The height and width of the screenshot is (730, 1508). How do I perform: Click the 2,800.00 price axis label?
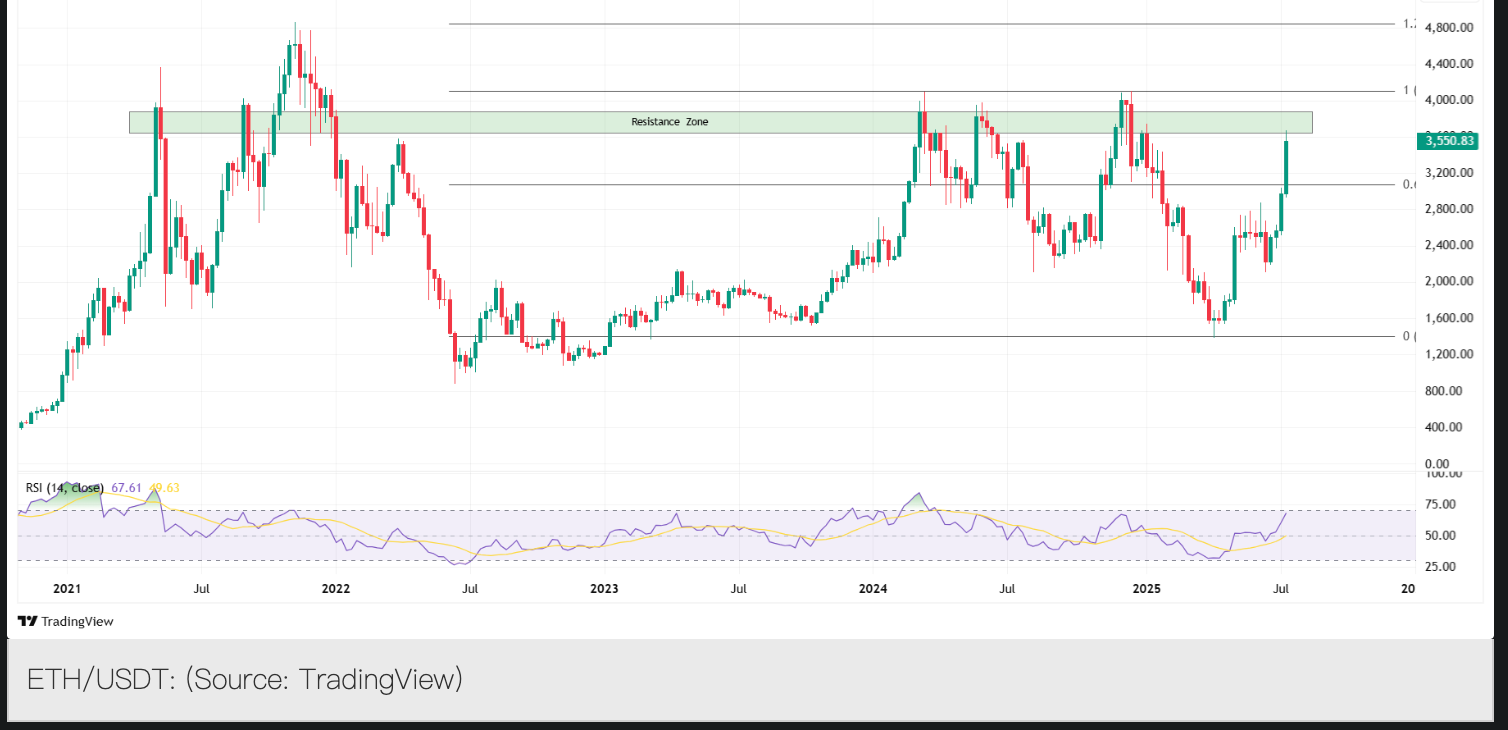point(1450,209)
